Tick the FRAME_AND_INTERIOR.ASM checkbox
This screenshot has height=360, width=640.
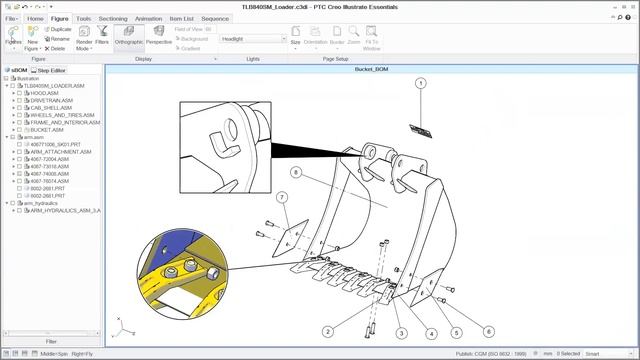[19, 122]
